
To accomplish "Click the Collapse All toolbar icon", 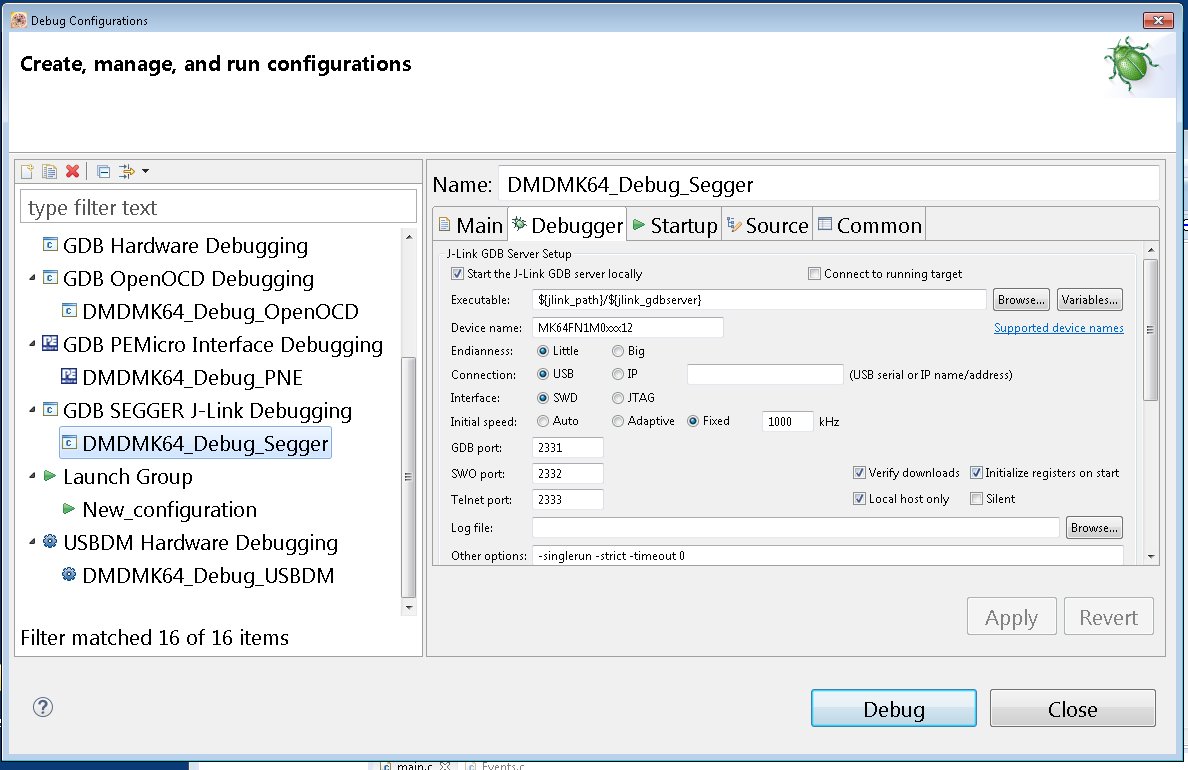I will pos(104,171).
